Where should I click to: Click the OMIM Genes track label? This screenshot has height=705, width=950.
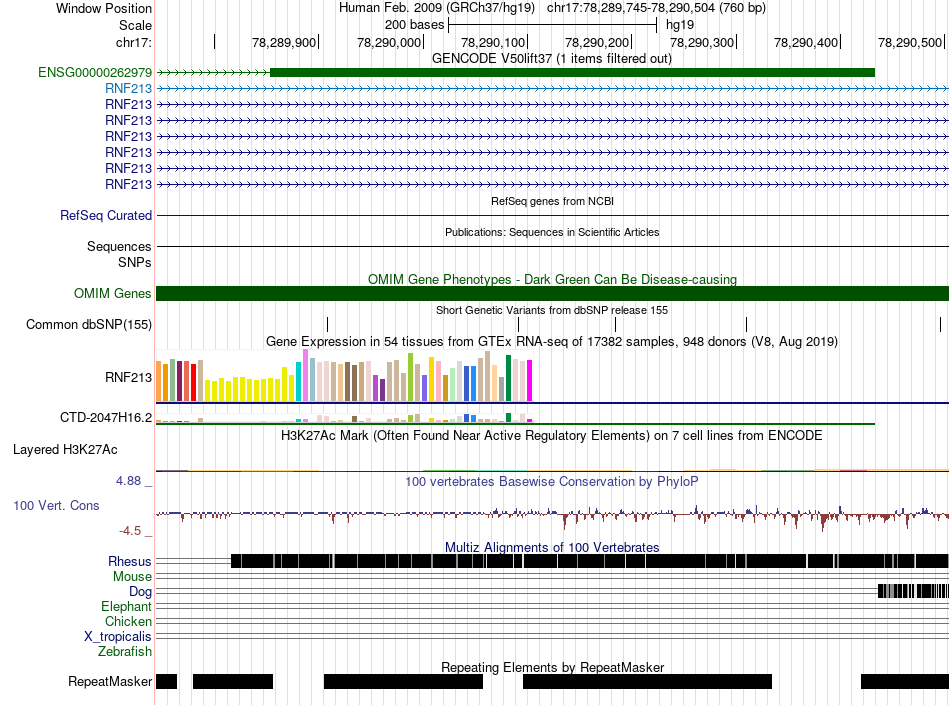[x=112, y=294]
